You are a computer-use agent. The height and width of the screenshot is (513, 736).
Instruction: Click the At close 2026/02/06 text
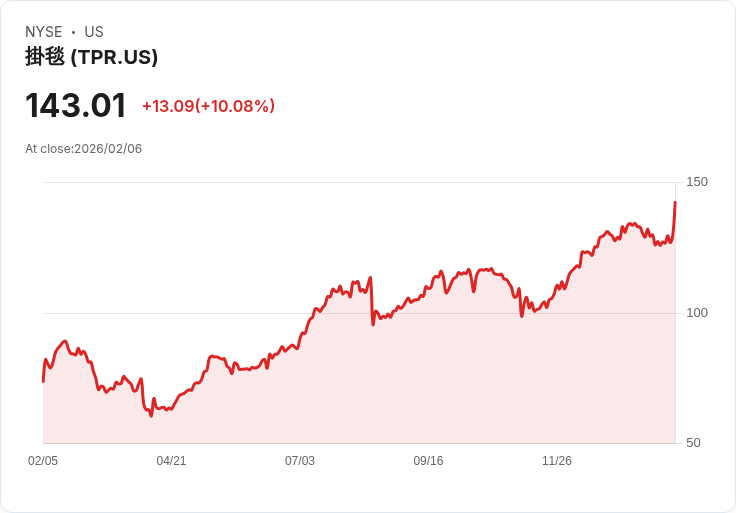(83, 149)
